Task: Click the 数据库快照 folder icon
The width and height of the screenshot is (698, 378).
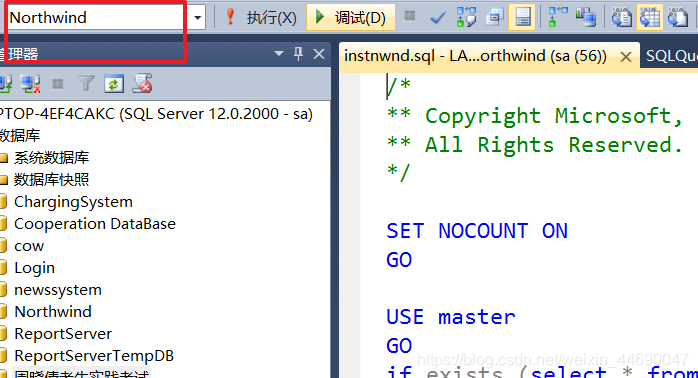Action: click(4, 180)
